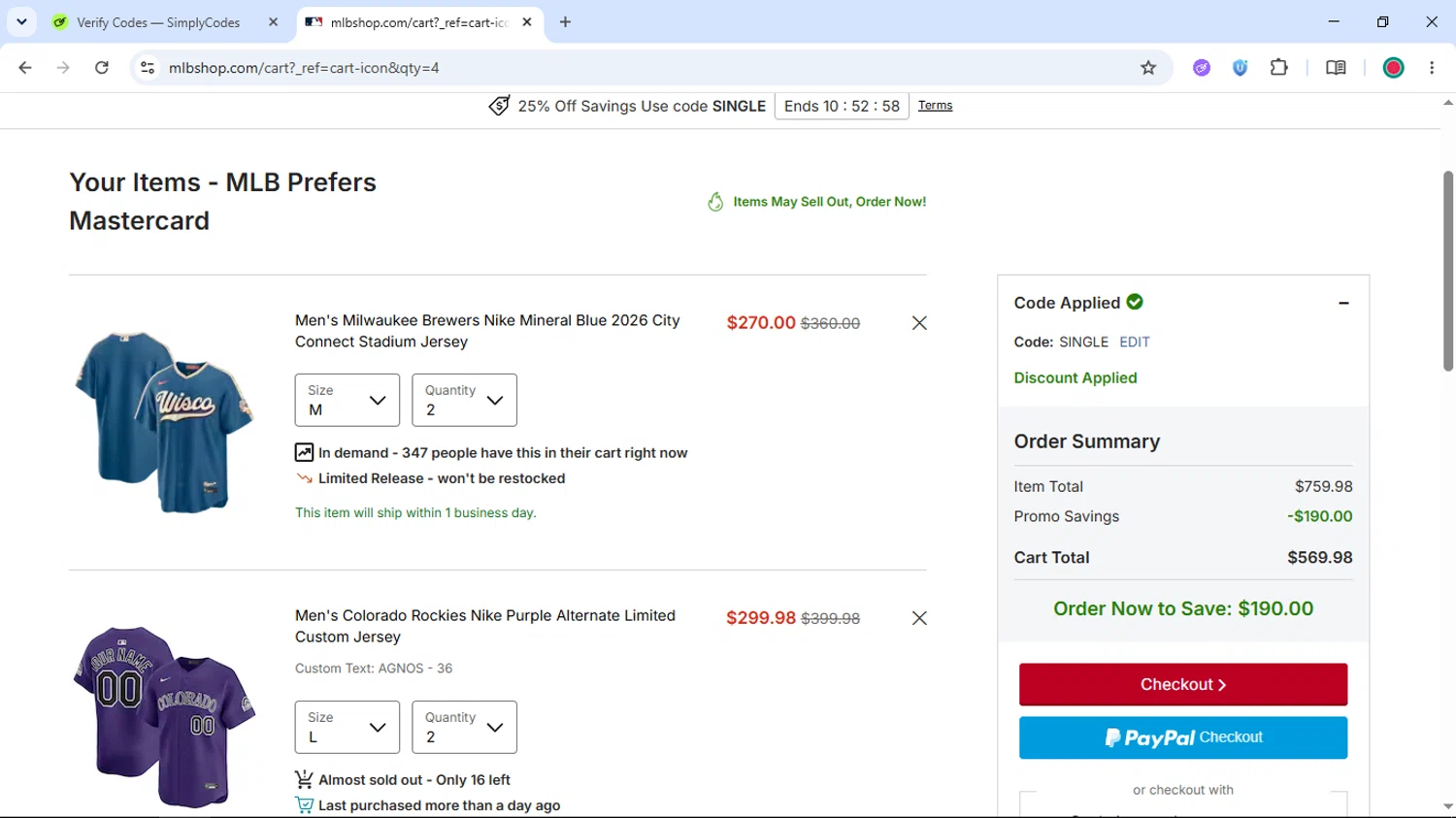This screenshot has width=1456, height=818.
Task: Bookmark this page with the star icon
Action: pos(1148,68)
